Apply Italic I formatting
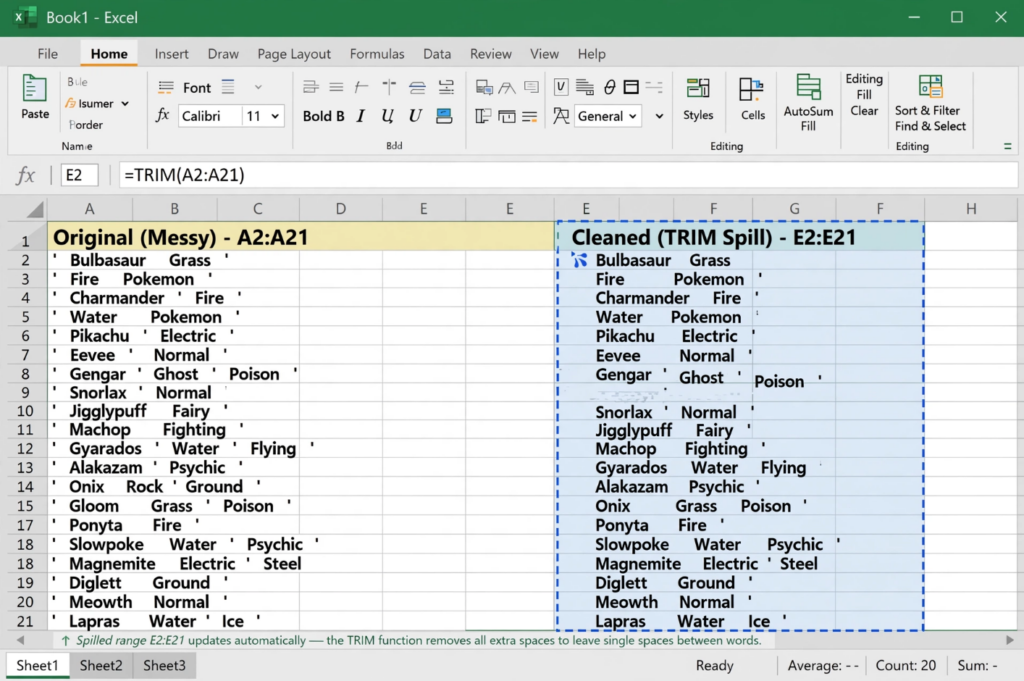The image size is (1024, 681). click(360, 116)
